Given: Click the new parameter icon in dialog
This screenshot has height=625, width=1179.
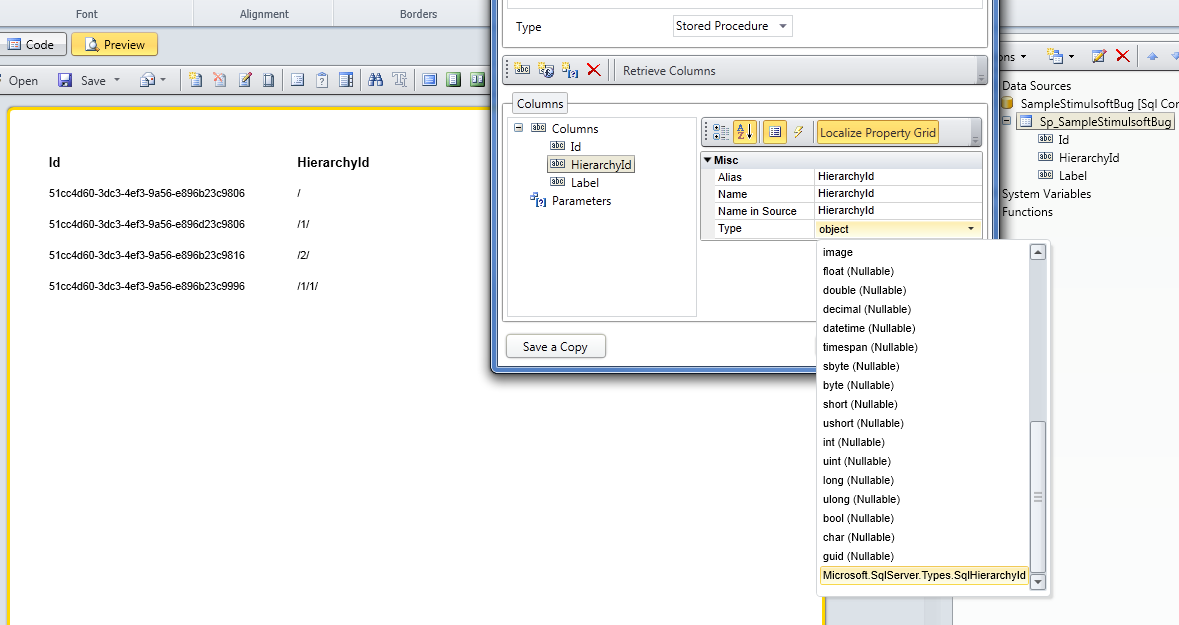Looking at the screenshot, I should point(570,70).
